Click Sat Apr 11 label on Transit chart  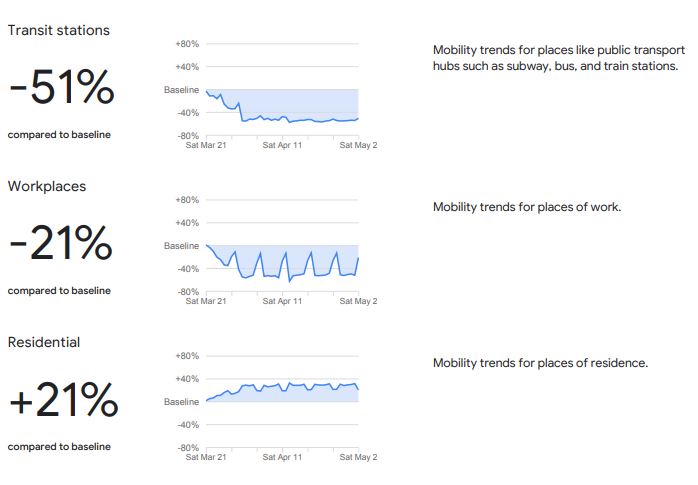coord(282,145)
